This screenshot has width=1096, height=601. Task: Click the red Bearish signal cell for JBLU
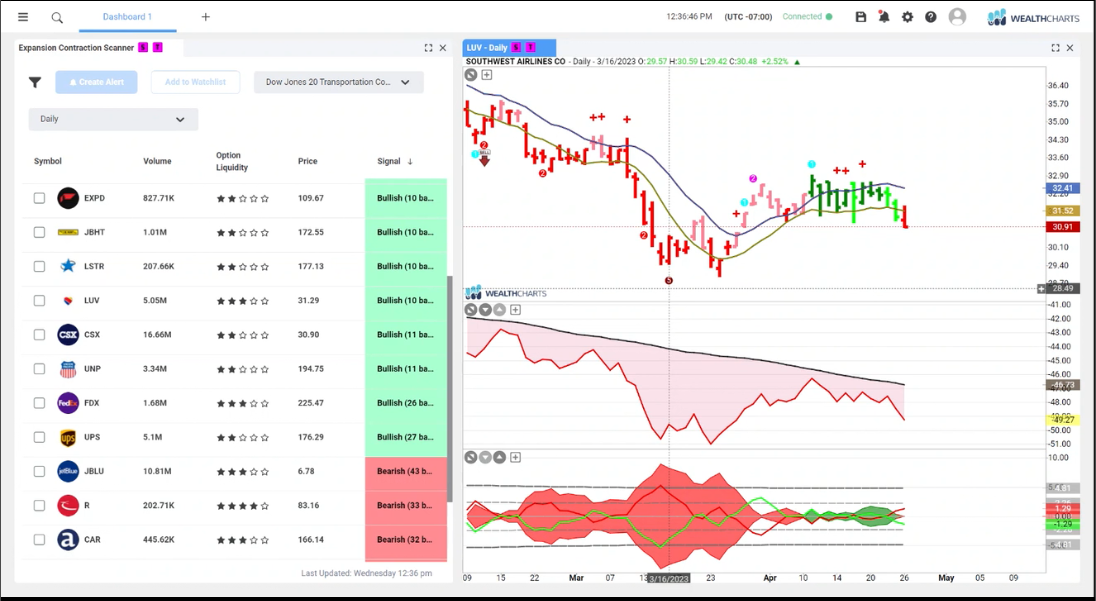click(x=406, y=472)
